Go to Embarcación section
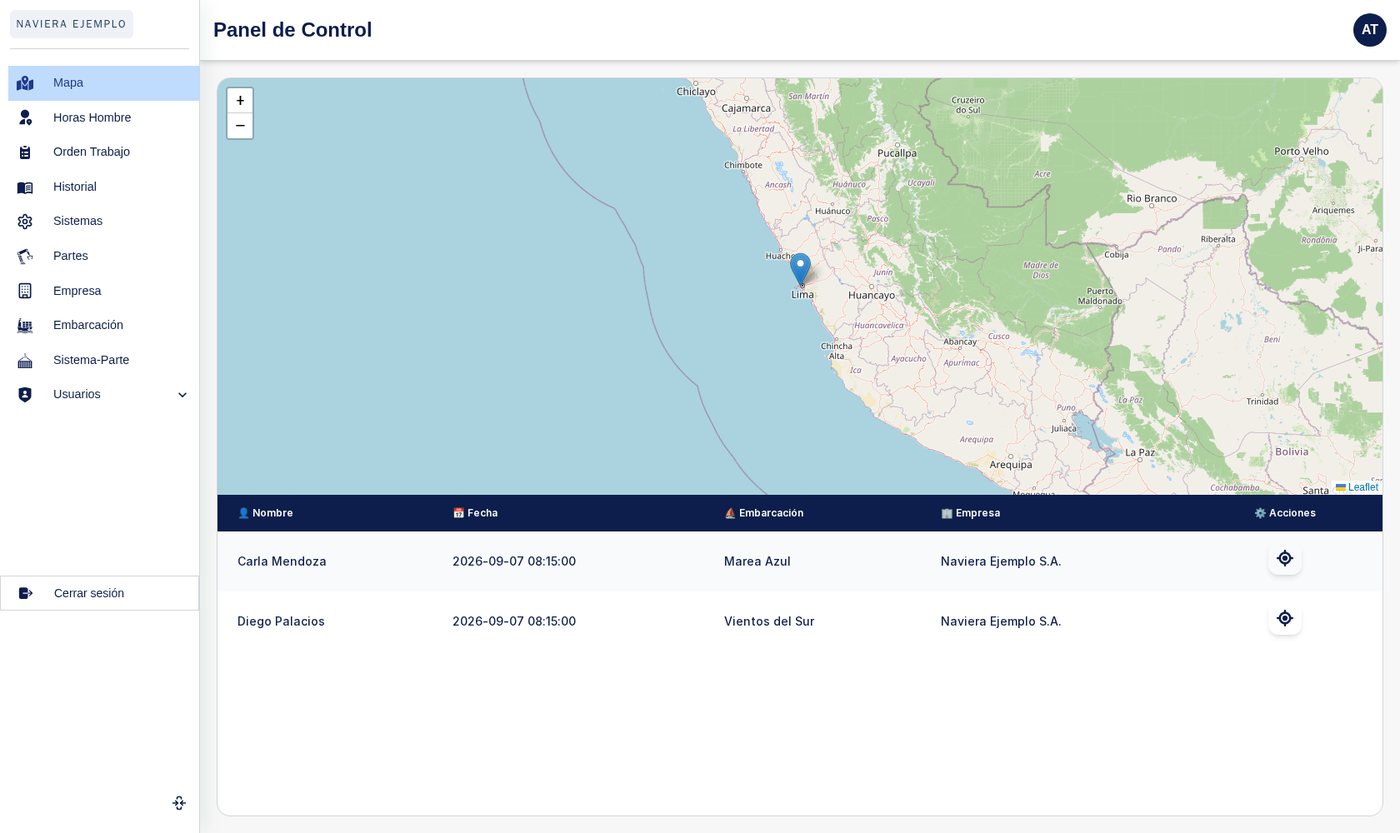The width and height of the screenshot is (1400, 833). 104,325
